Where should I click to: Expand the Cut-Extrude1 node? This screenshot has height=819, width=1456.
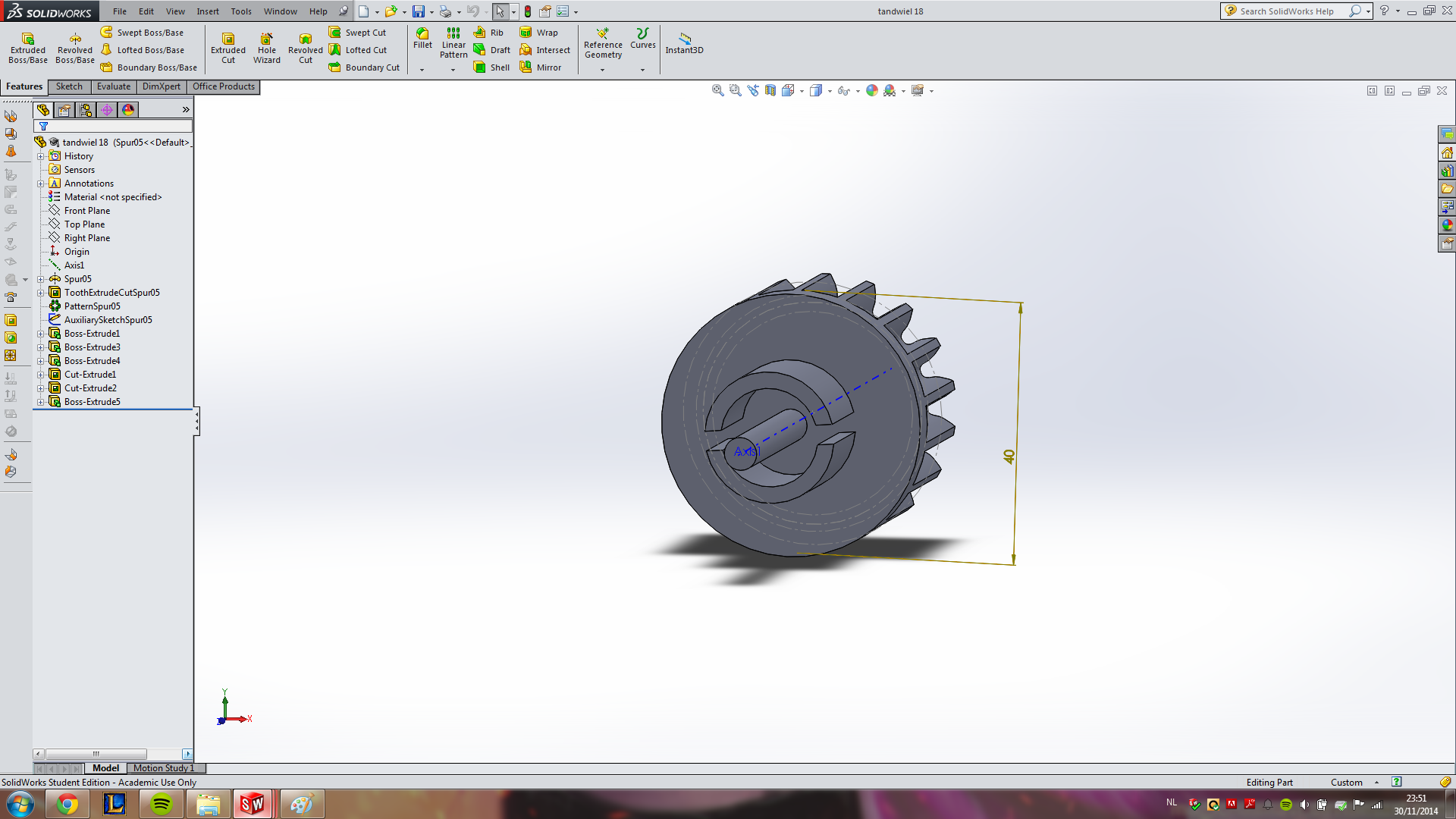(x=41, y=375)
